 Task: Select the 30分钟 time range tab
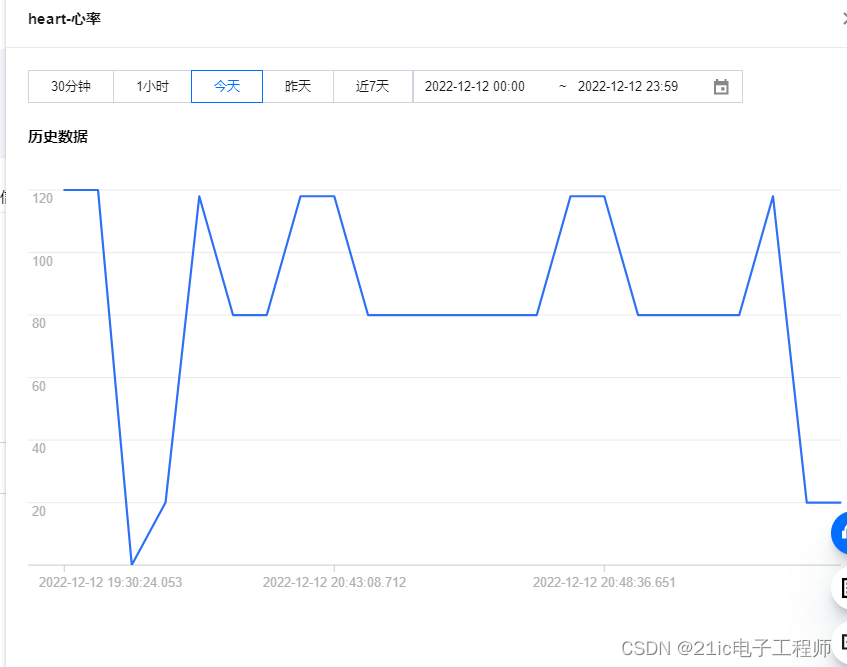click(71, 86)
